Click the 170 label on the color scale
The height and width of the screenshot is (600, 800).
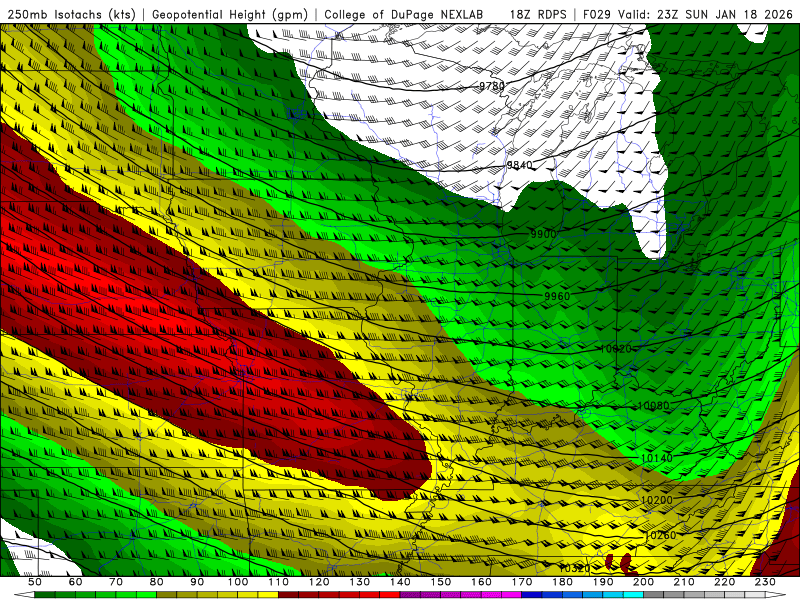(522, 582)
